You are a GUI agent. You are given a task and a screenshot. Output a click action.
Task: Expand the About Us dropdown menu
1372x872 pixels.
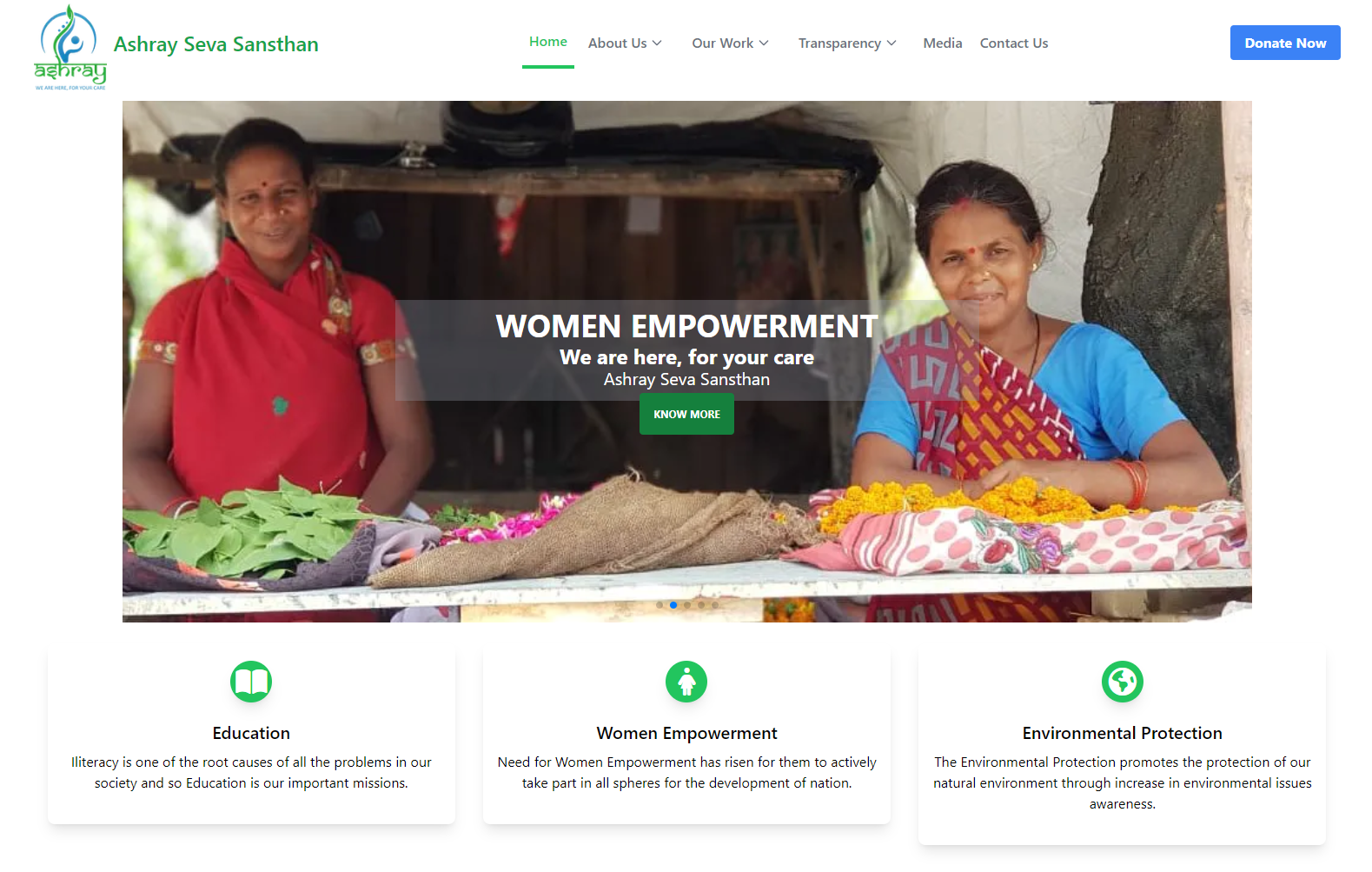click(625, 43)
